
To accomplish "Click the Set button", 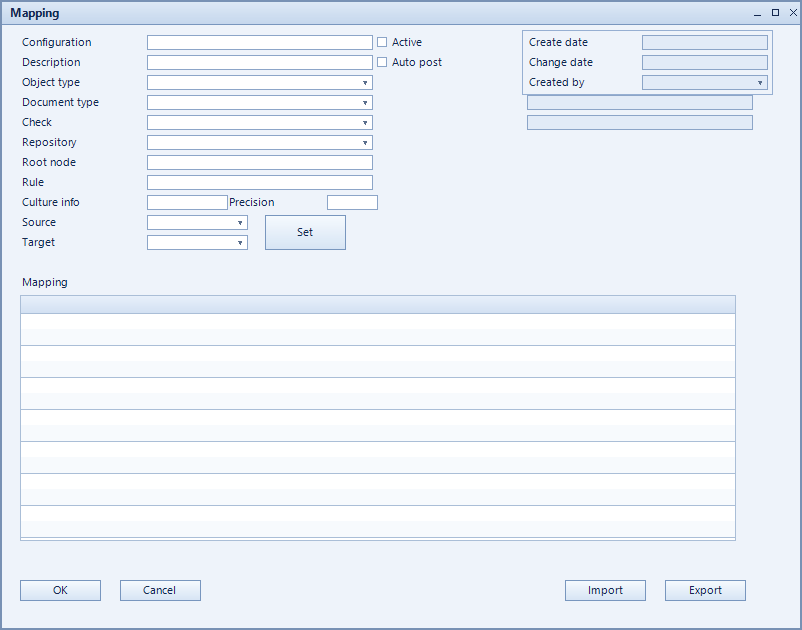I will tap(305, 232).
